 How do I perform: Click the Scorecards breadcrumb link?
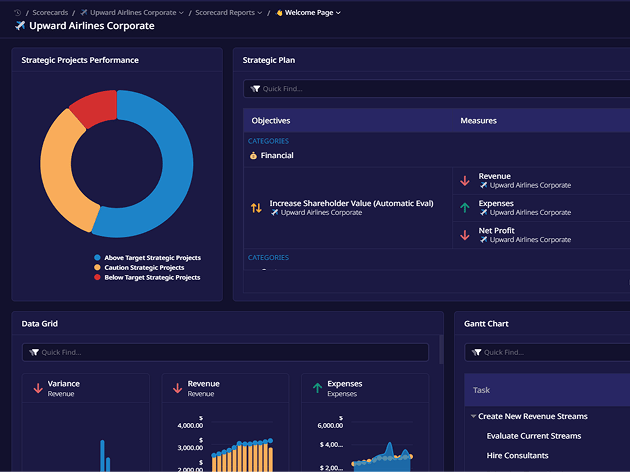click(50, 13)
